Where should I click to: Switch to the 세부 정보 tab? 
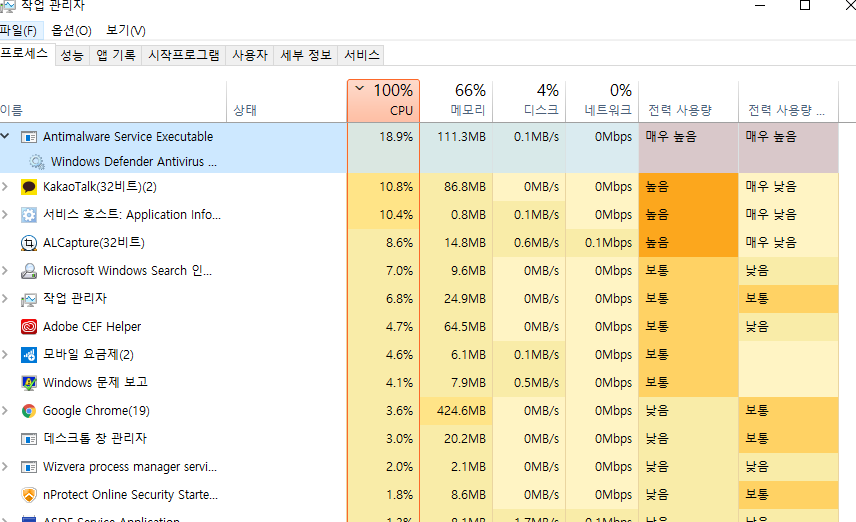pyautogui.click(x=306, y=55)
